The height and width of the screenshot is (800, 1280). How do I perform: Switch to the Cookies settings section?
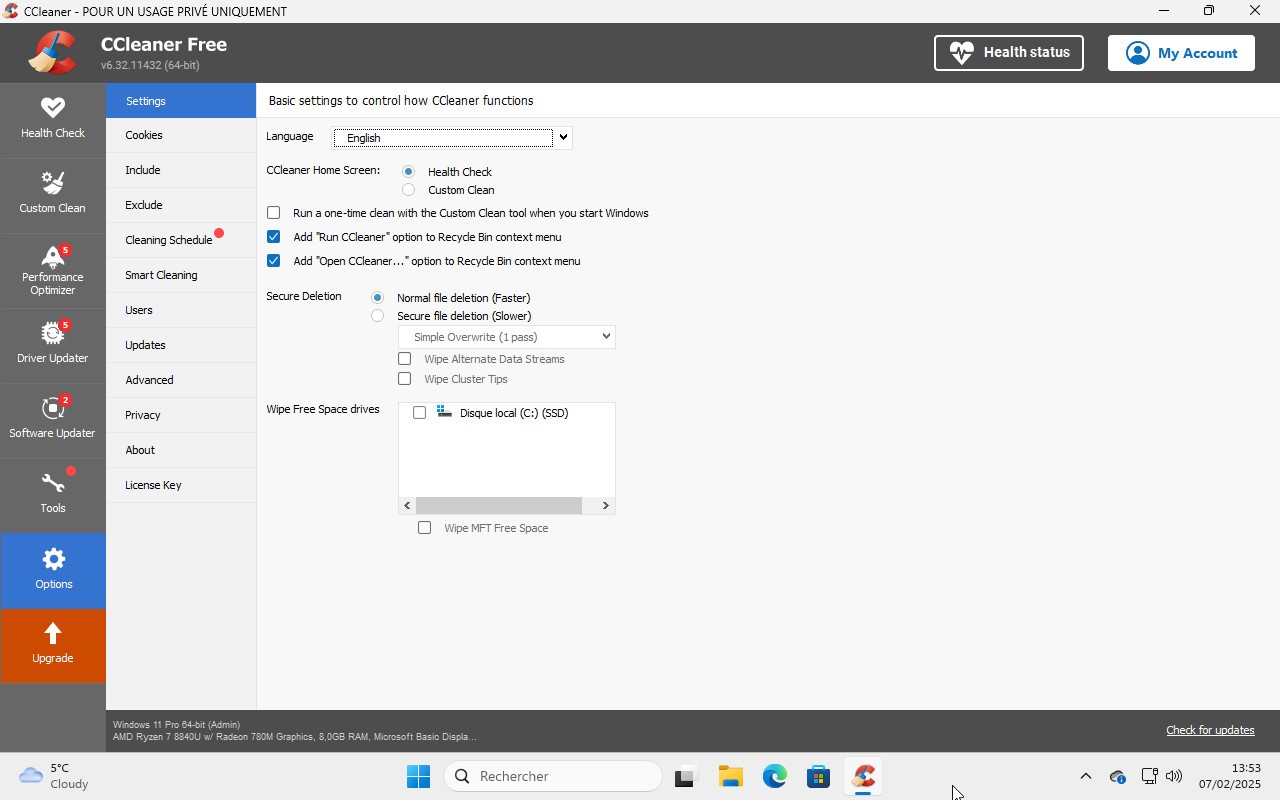pyautogui.click(x=144, y=134)
